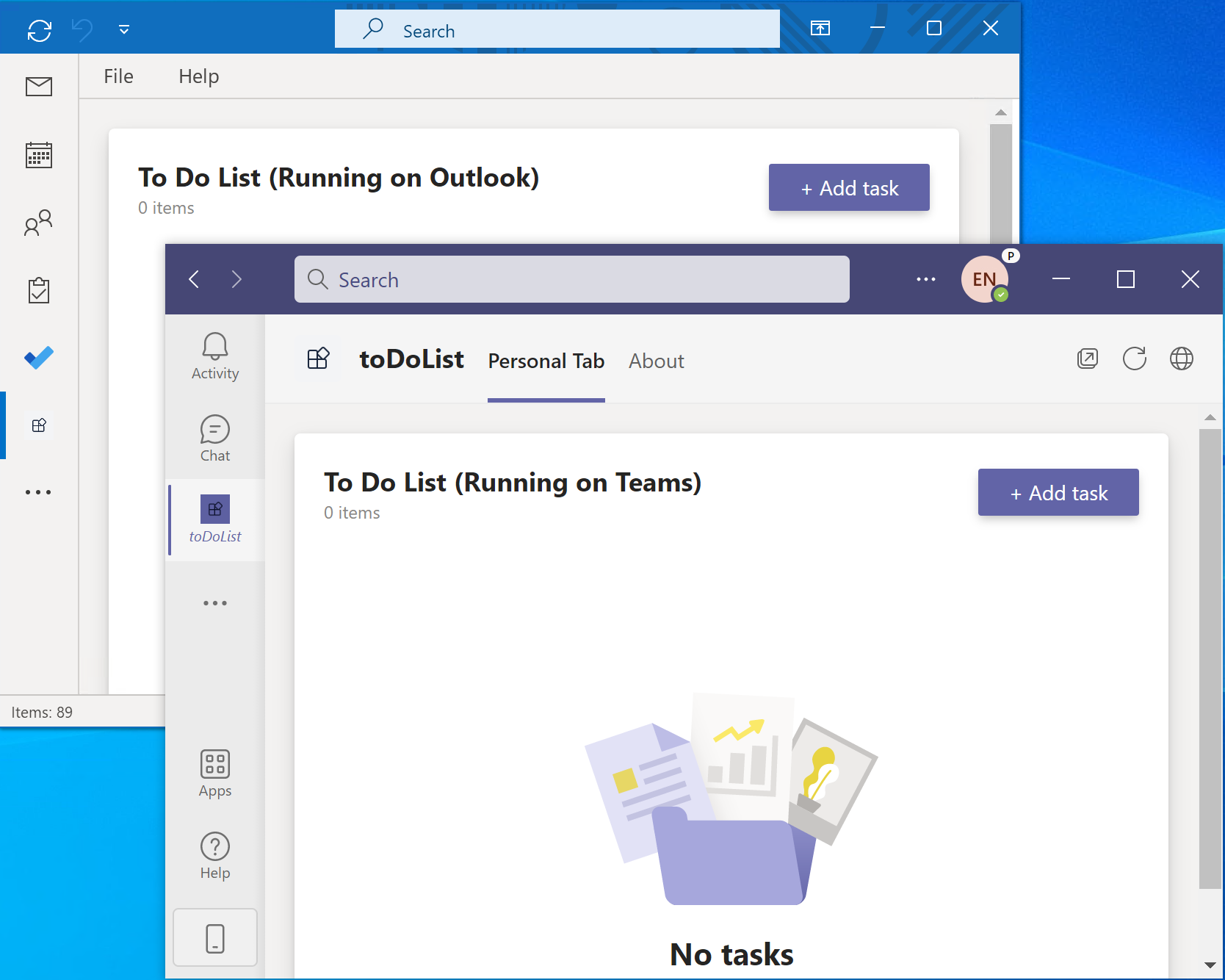Switch to the About tab in Teams
This screenshot has height=980, width=1225.
click(657, 361)
